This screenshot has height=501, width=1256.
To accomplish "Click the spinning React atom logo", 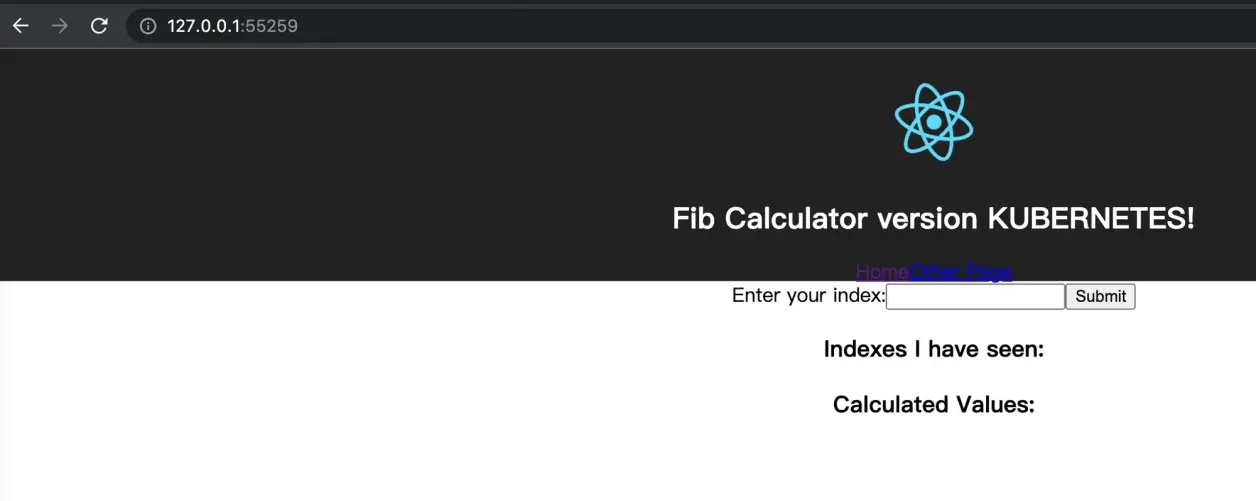I will pos(933,121).
